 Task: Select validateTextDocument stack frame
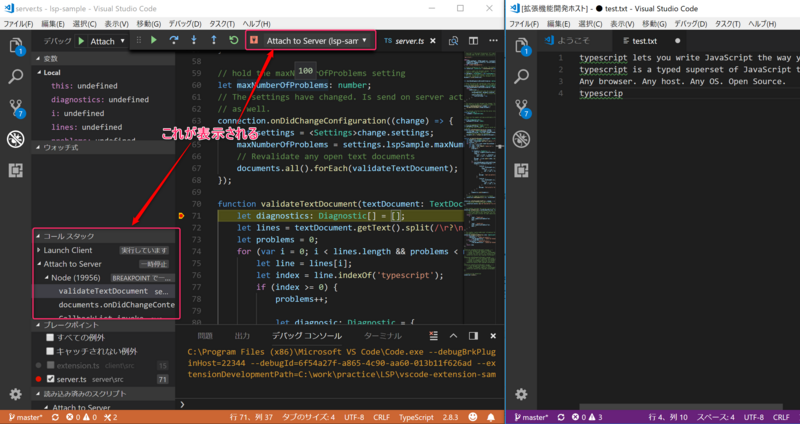(104, 291)
